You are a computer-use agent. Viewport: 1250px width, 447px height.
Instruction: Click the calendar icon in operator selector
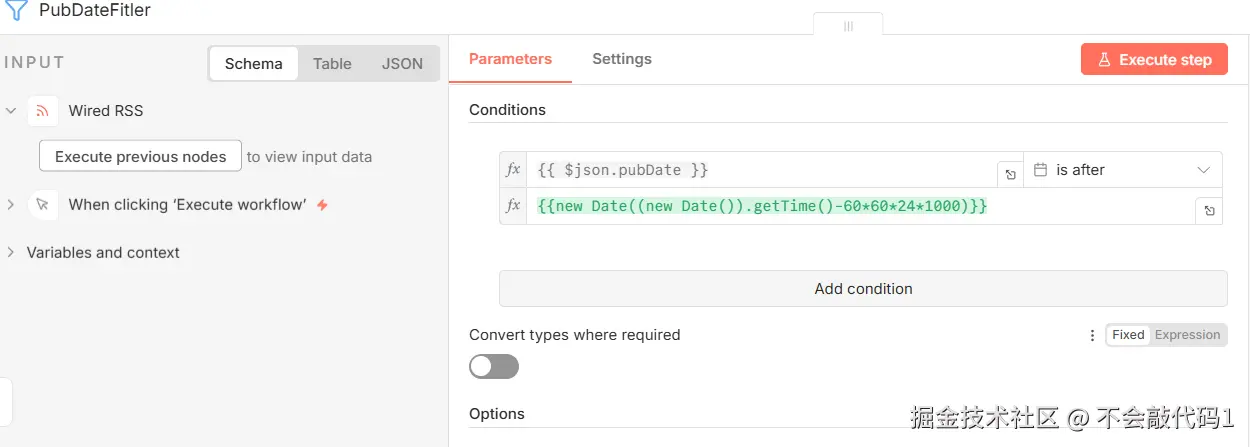coord(1040,170)
